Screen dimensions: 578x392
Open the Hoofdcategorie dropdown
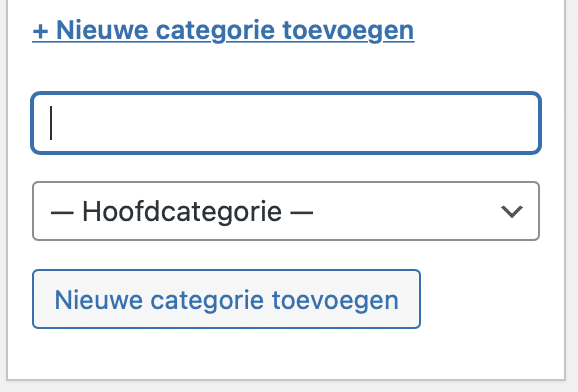pyautogui.click(x=286, y=211)
